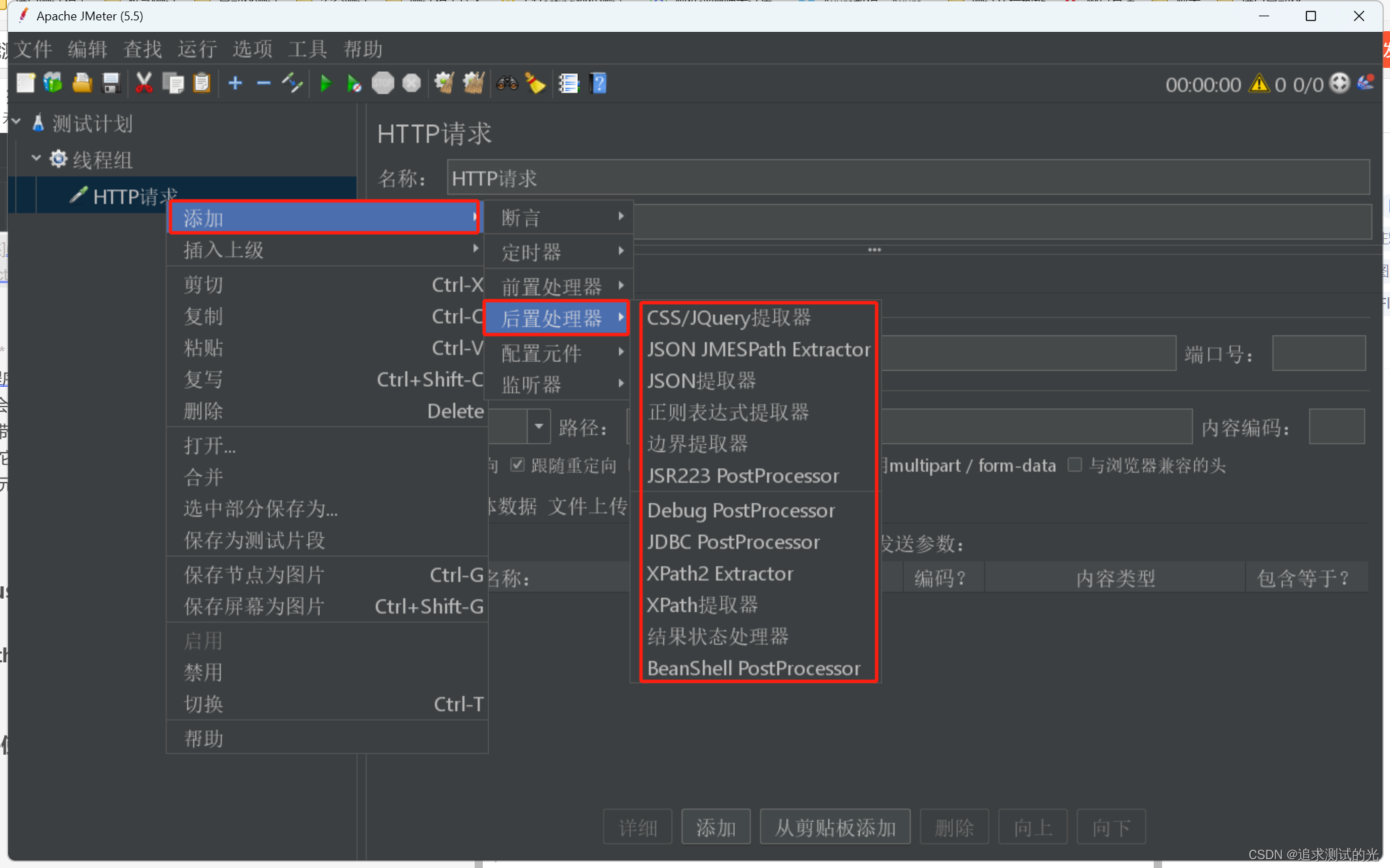Screen dimensions: 1390x868
Task: Open the Templates icon in toolbar
Action: coord(54,83)
